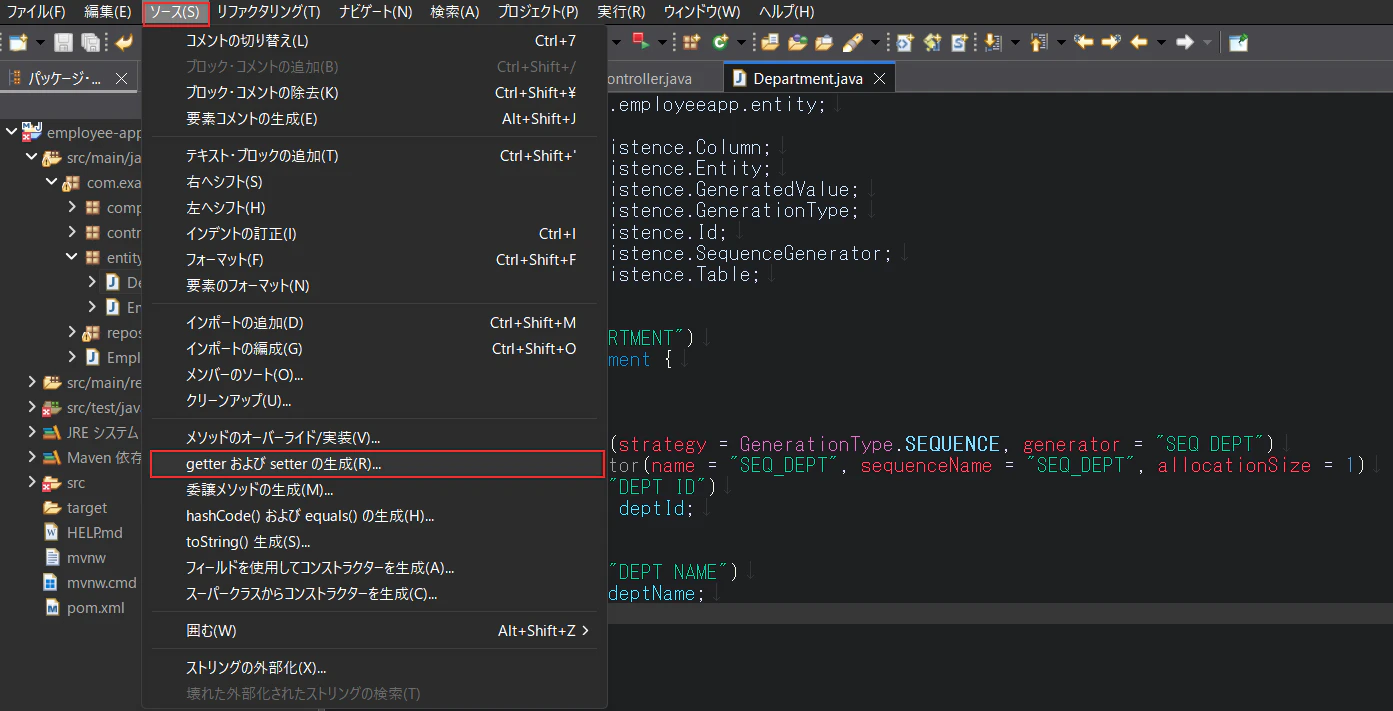The image size is (1393, 711).
Task: Click the red stop-and-run toolbar icon
Action: [640, 42]
